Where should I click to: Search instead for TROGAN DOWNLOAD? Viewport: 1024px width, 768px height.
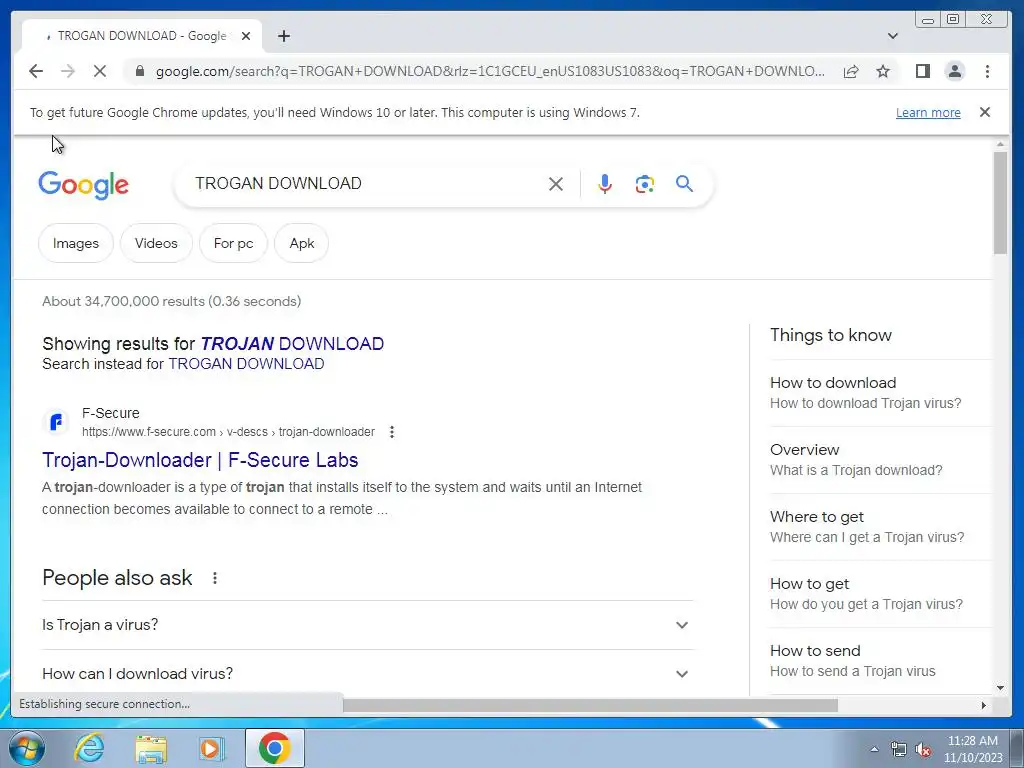(246, 364)
